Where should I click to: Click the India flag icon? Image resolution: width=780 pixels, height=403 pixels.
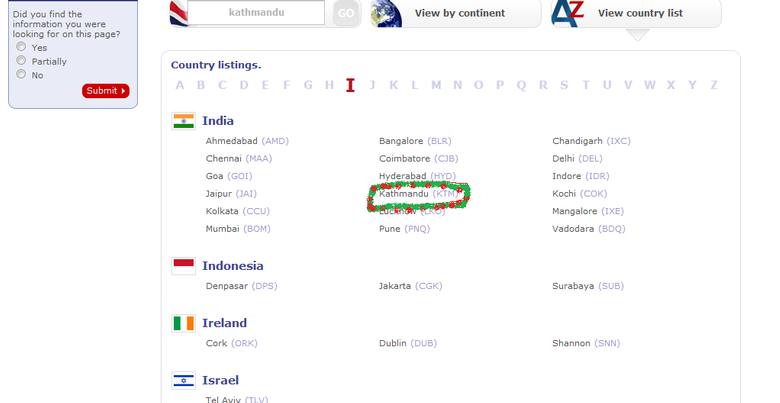183,121
